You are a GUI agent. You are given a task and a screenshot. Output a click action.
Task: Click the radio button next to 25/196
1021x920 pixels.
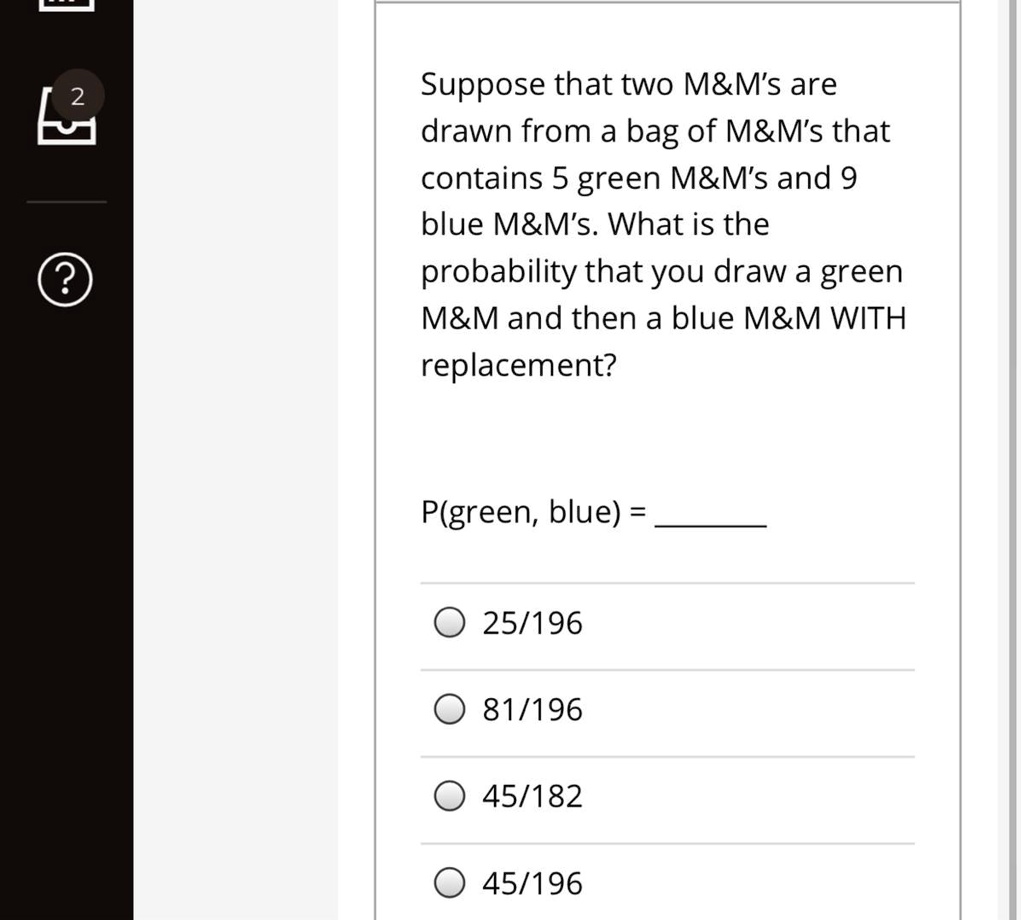coord(451,622)
